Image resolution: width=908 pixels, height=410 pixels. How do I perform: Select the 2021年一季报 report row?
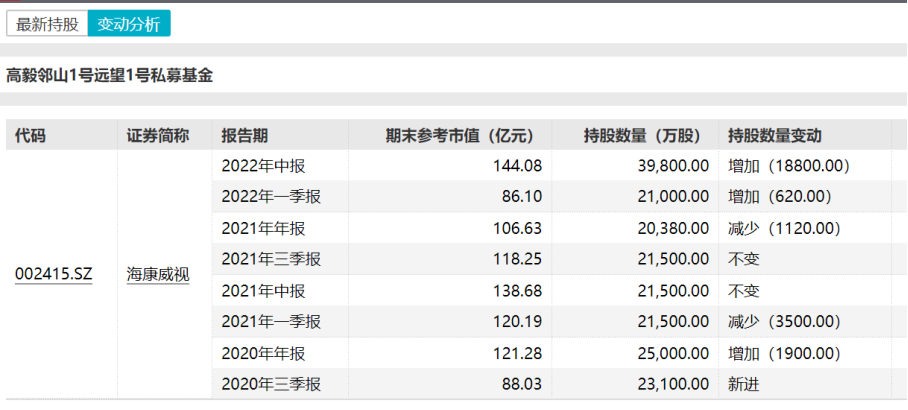click(x=271, y=322)
